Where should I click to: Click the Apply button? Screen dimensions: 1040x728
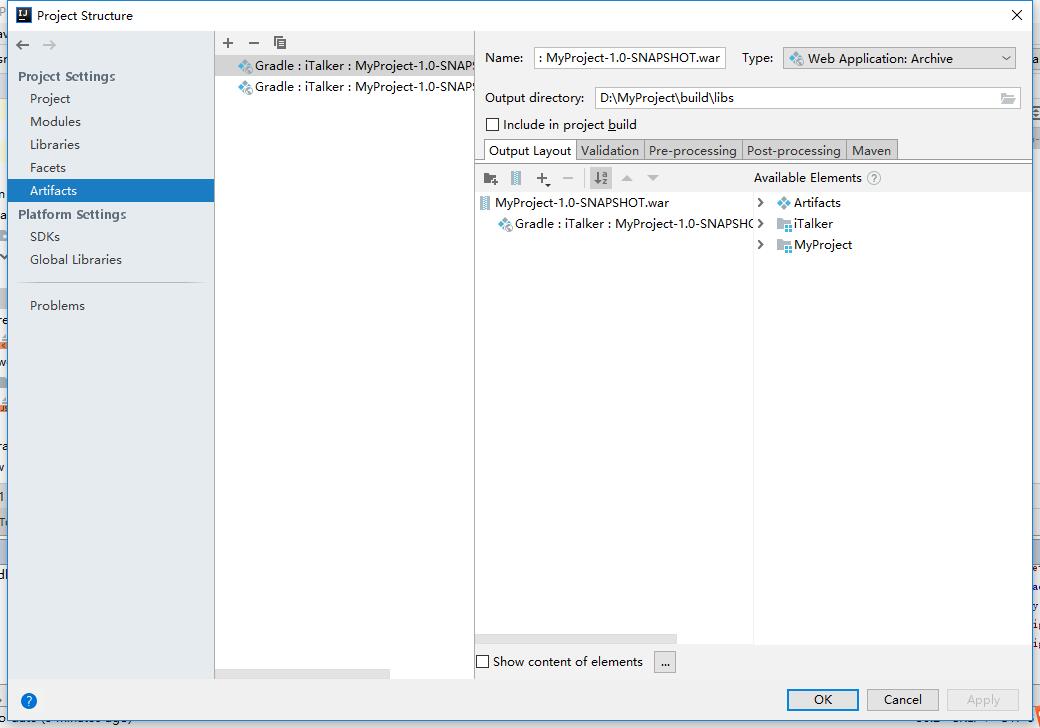pos(983,699)
